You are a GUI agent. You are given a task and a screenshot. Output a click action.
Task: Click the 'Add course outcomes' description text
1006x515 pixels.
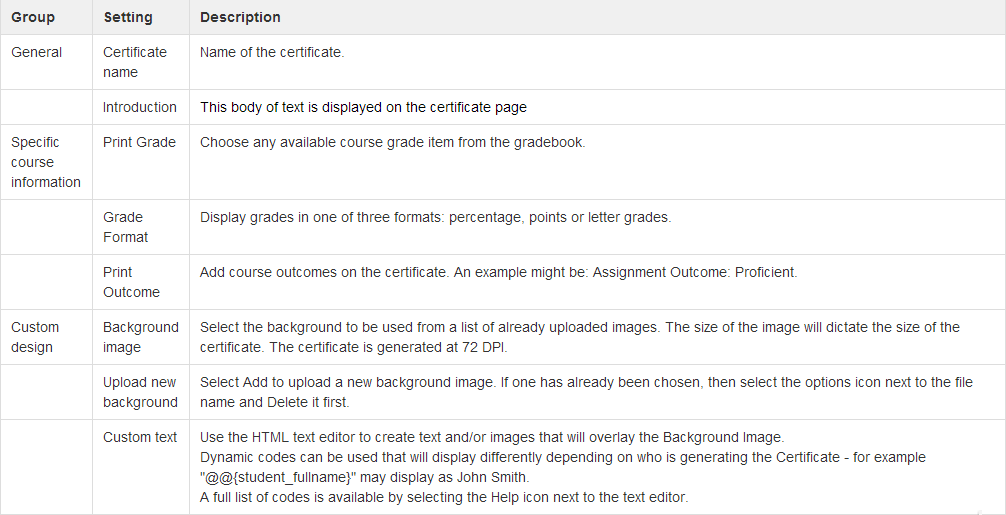pos(498,272)
